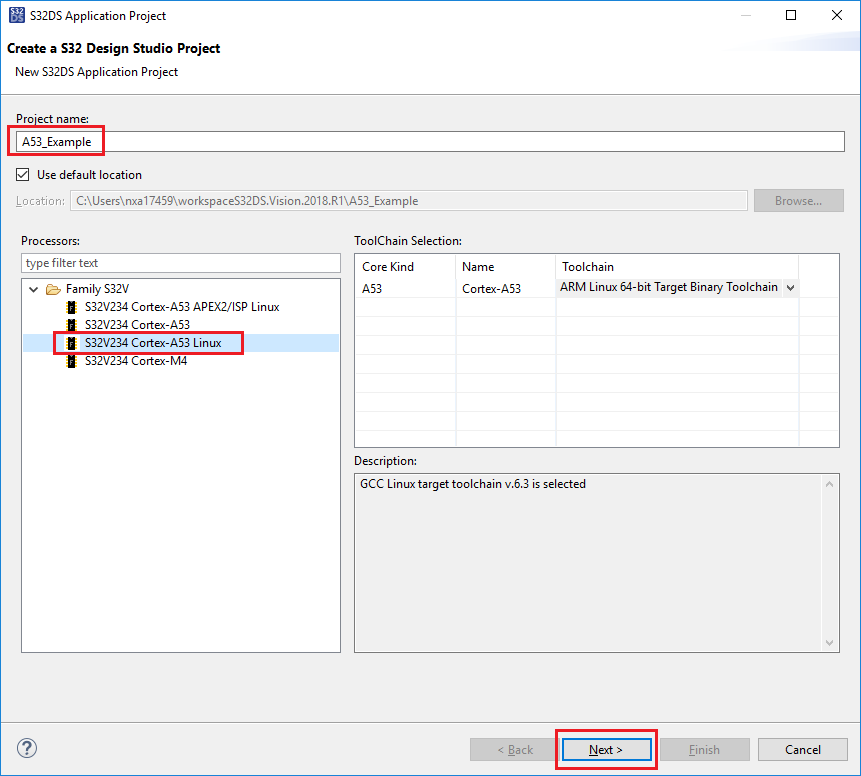Click the Next button
The width and height of the screenshot is (861, 776).
[x=606, y=750]
